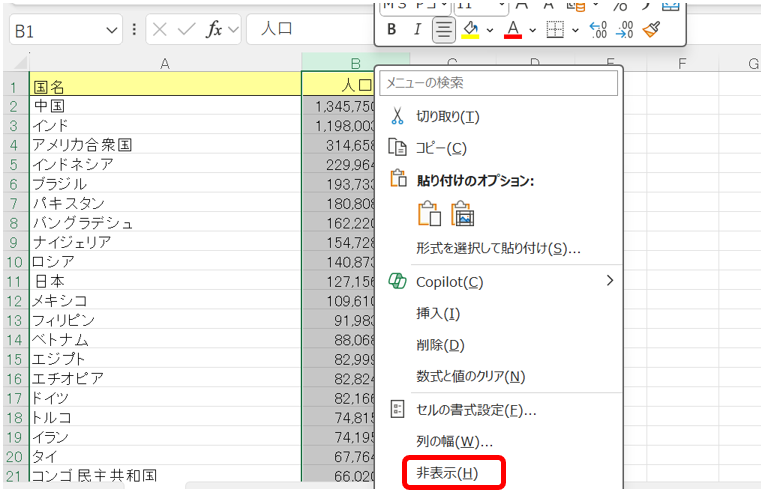This screenshot has height=493, width=761.
Task: Click cell containing エチオピア
Action: 165,378
